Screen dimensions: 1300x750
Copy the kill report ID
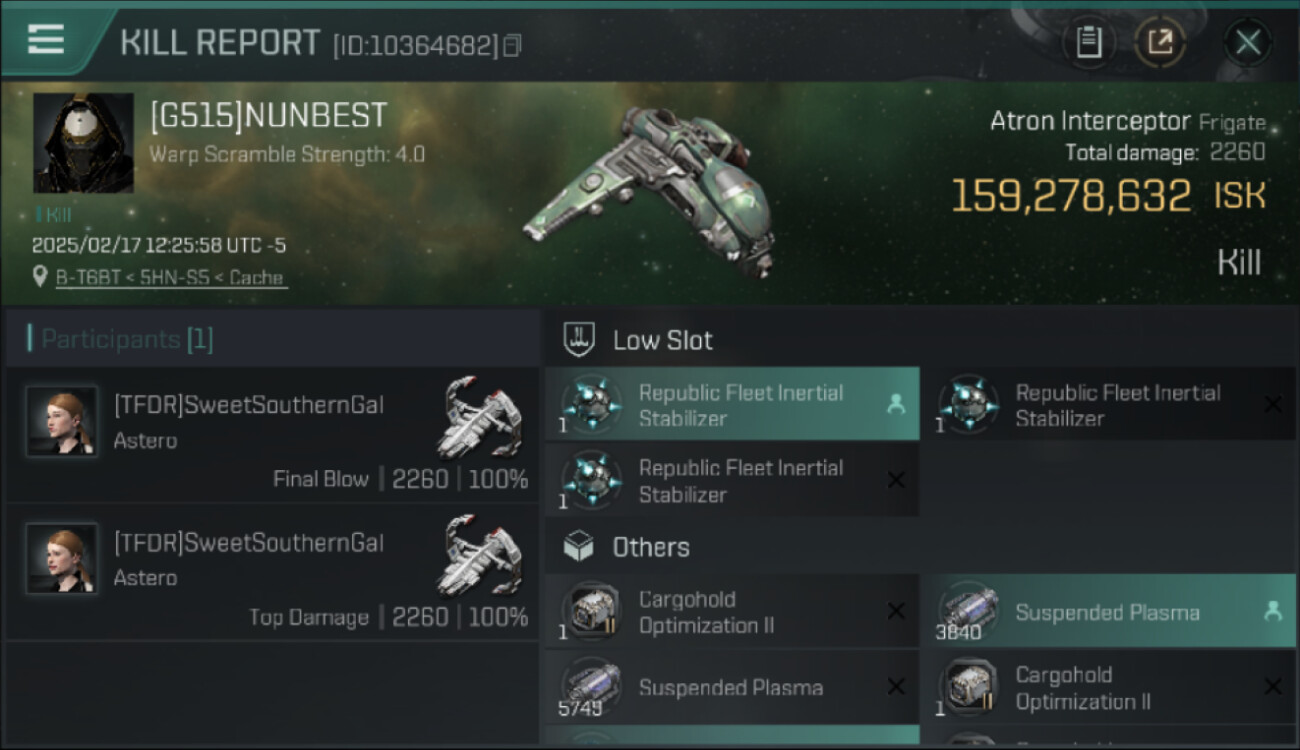pyautogui.click(x=512, y=45)
